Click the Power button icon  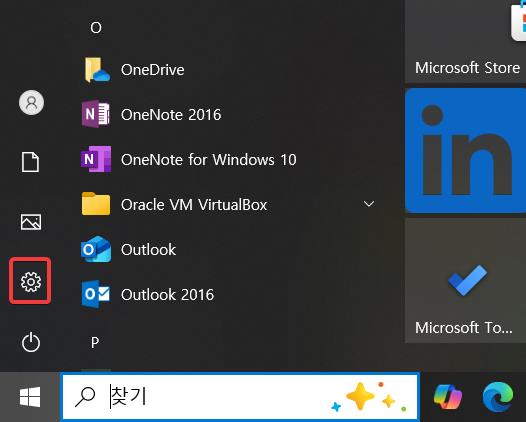tap(31, 342)
